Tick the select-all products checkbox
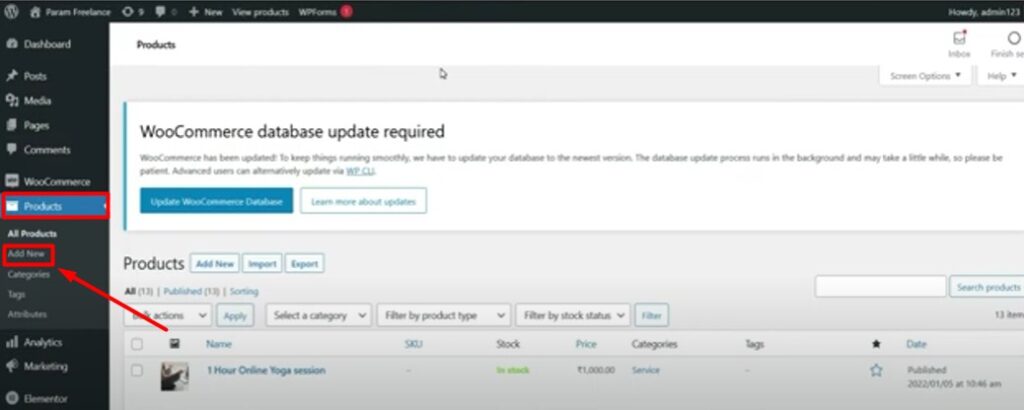 pyautogui.click(x=136, y=344)
